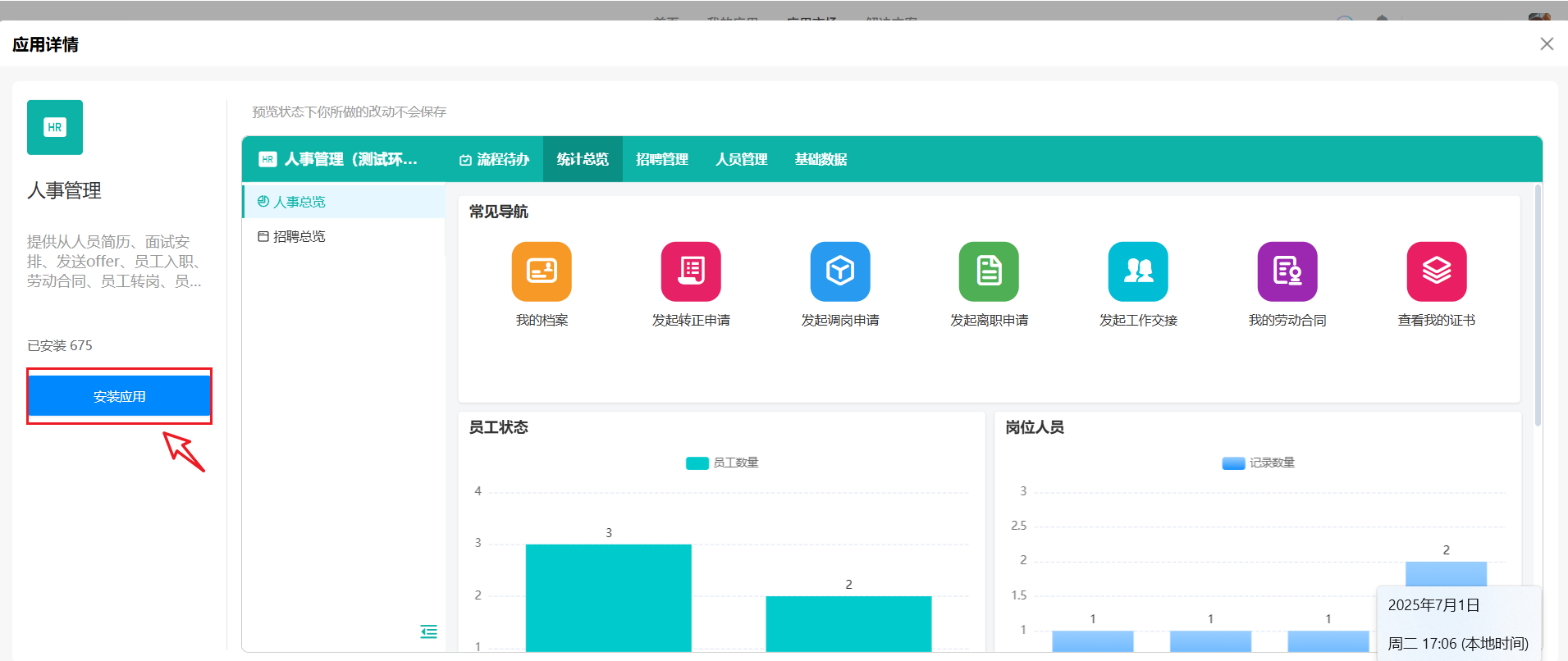This screenshot has height=661, width=1568.
Task: Switch to the 流程待办 tab
Action: [x=494, y=159]
